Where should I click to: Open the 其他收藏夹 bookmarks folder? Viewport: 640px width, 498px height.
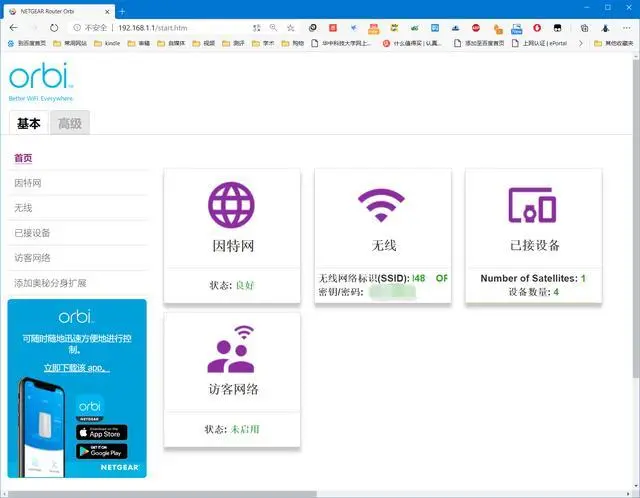coord(614,43)
